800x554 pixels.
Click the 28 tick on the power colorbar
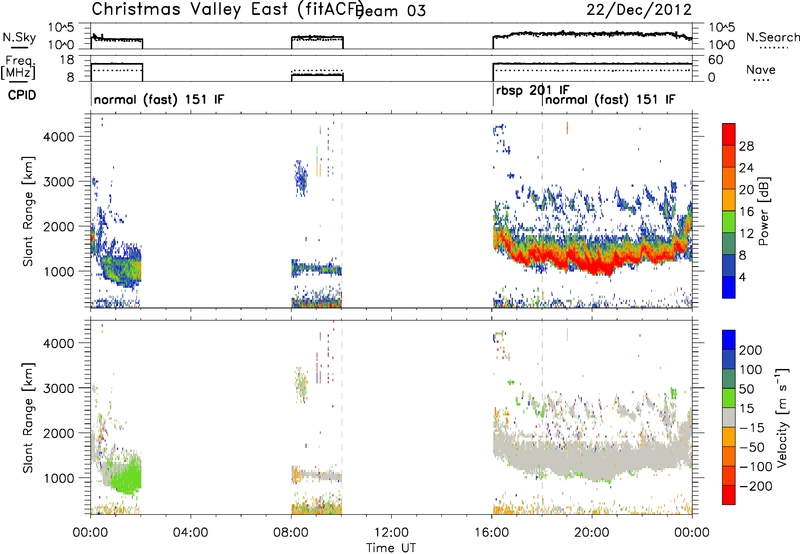coord(746,146)
